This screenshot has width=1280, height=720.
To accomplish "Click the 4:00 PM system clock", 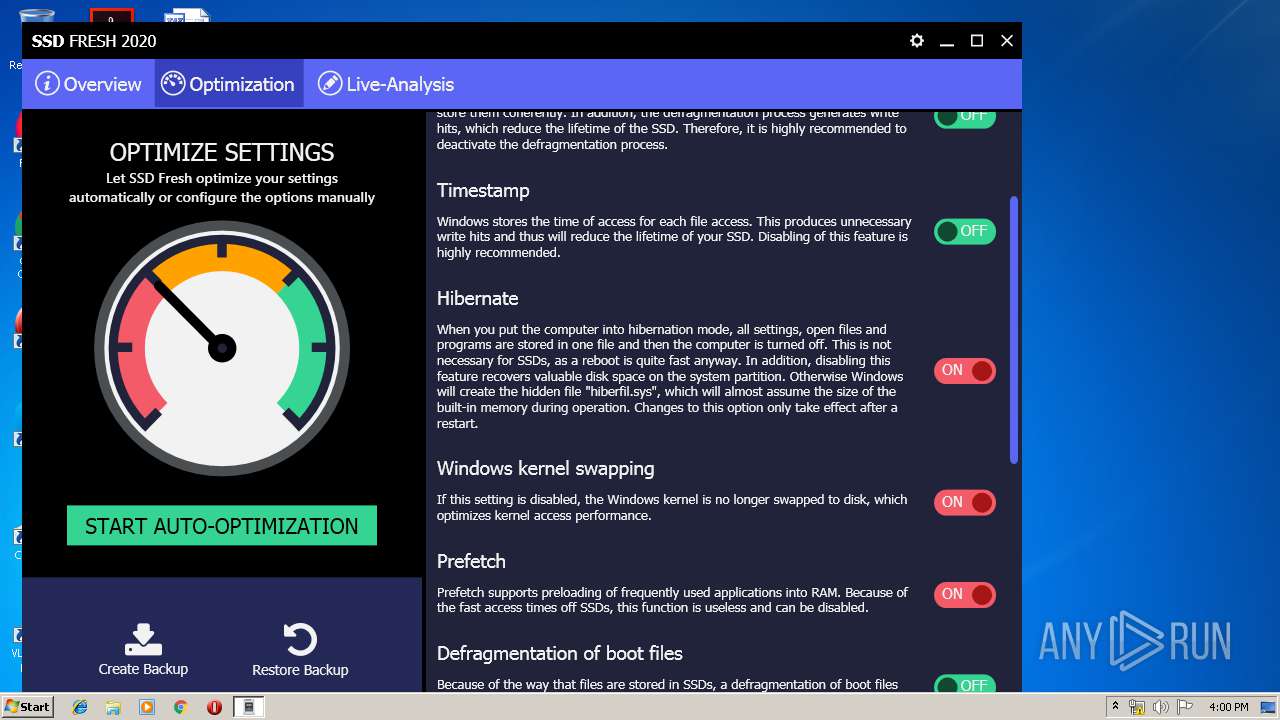I will pyautogui.click(x=1228, y=707).
